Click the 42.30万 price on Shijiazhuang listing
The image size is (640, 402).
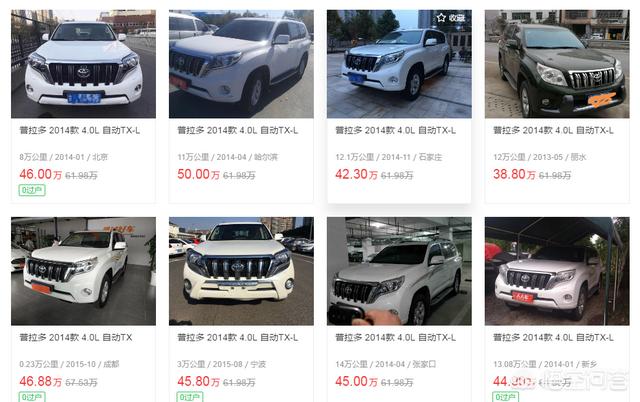[356, 175]
